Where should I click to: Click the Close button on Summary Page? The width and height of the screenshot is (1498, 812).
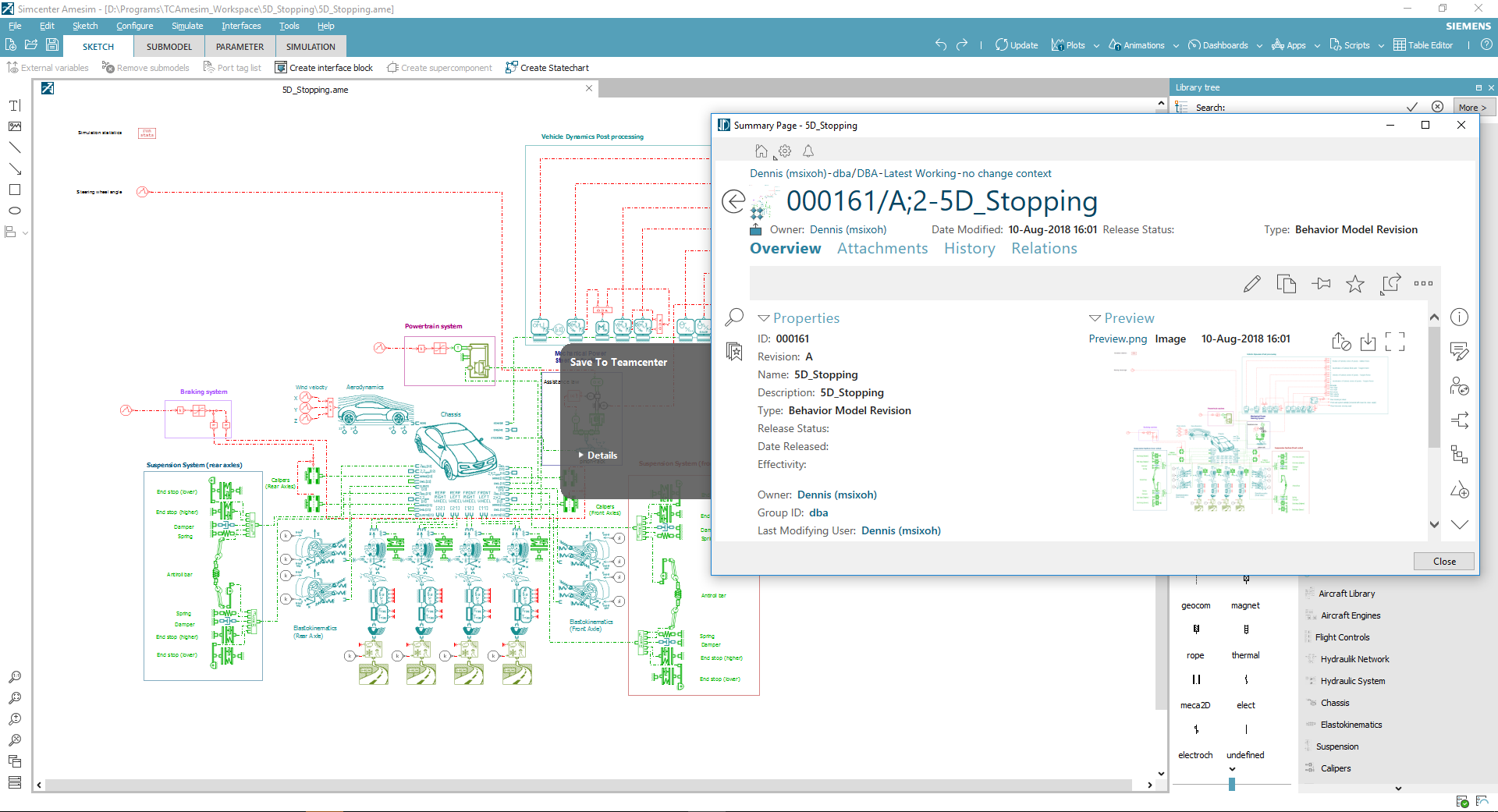coord(1443,561)
